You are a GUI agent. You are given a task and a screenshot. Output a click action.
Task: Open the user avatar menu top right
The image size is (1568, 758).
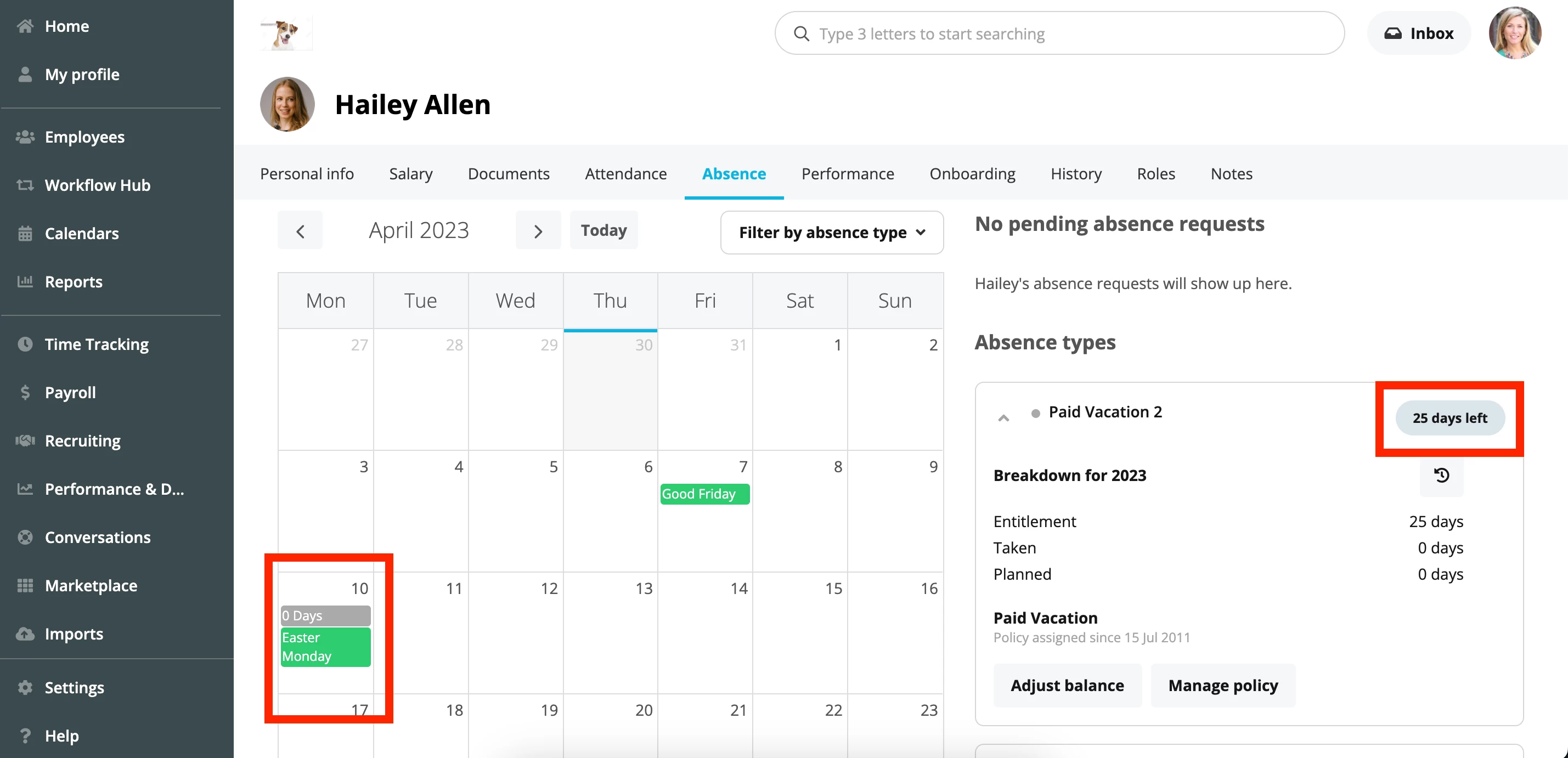(1515, 33)
